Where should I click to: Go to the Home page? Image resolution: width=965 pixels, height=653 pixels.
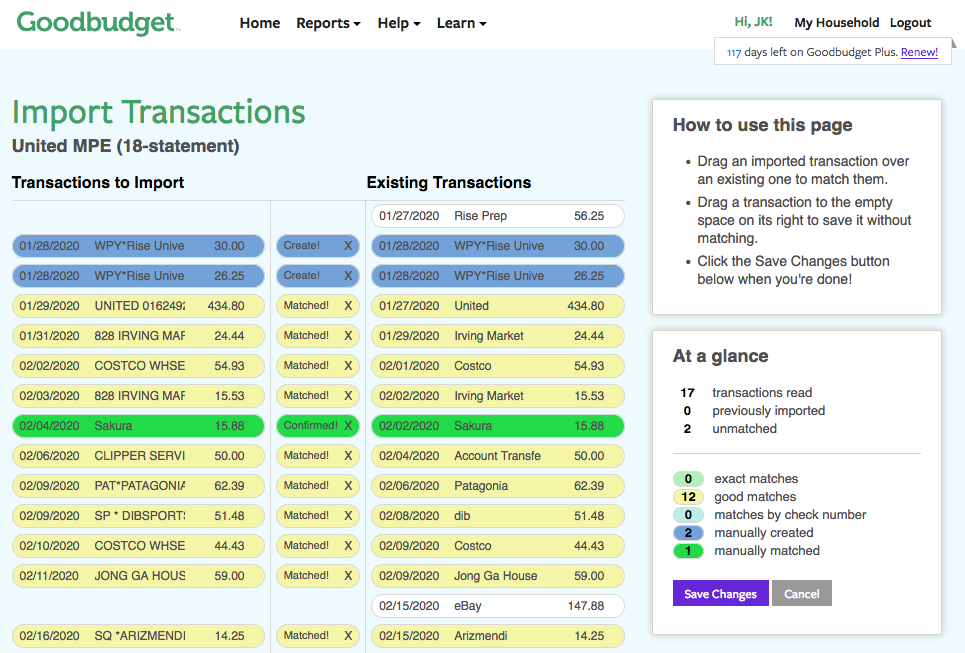click(260, 23)
